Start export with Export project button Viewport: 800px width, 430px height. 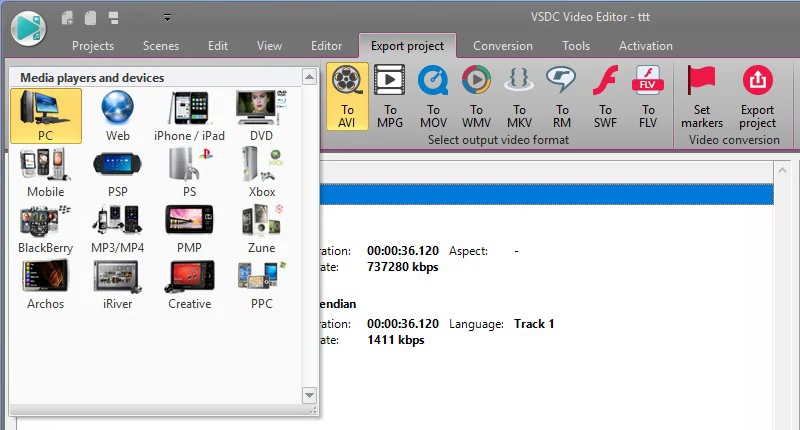tap(758, 96)
